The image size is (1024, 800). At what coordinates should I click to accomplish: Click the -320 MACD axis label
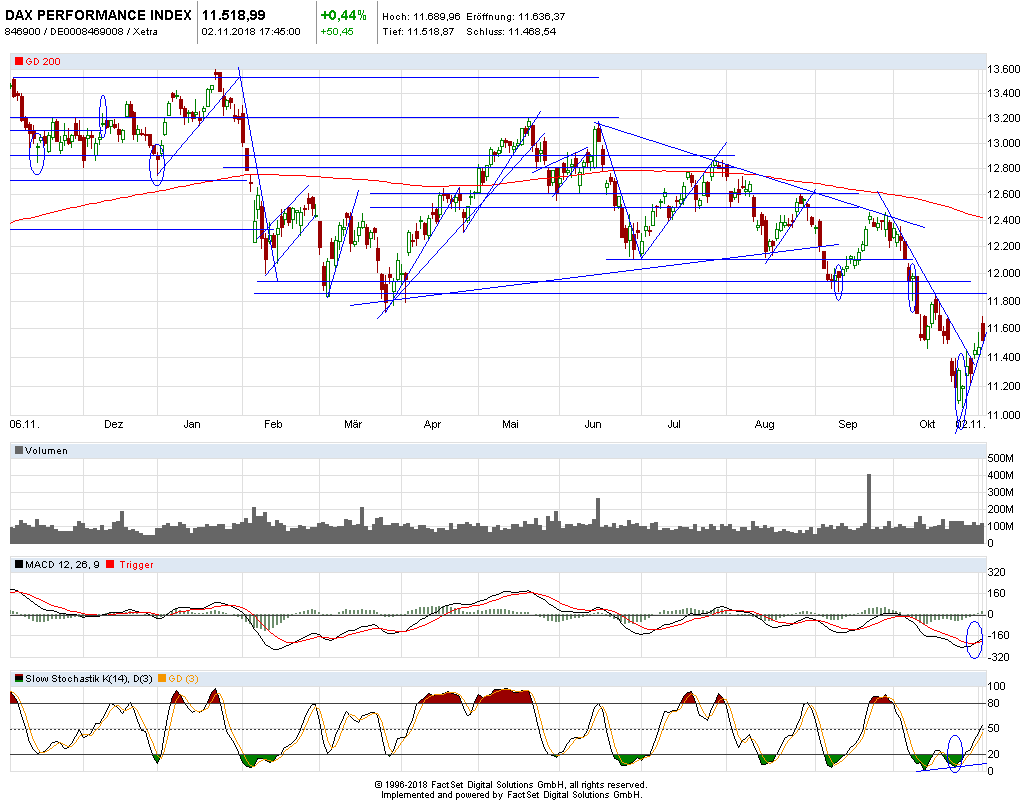tap(999, 658)
